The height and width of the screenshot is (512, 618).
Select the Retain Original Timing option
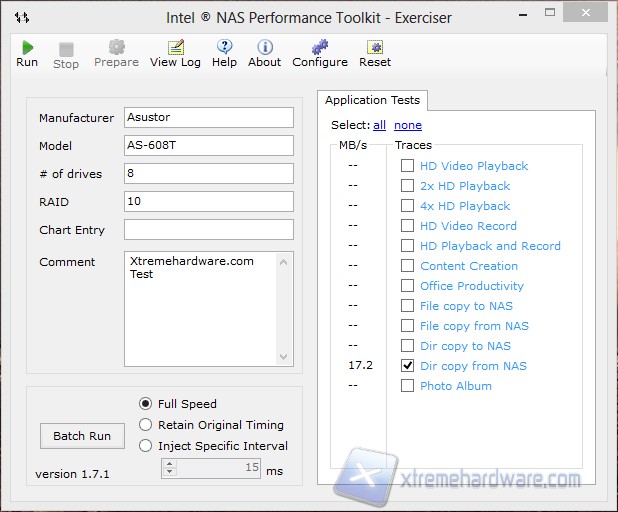[x=146, y=425]
